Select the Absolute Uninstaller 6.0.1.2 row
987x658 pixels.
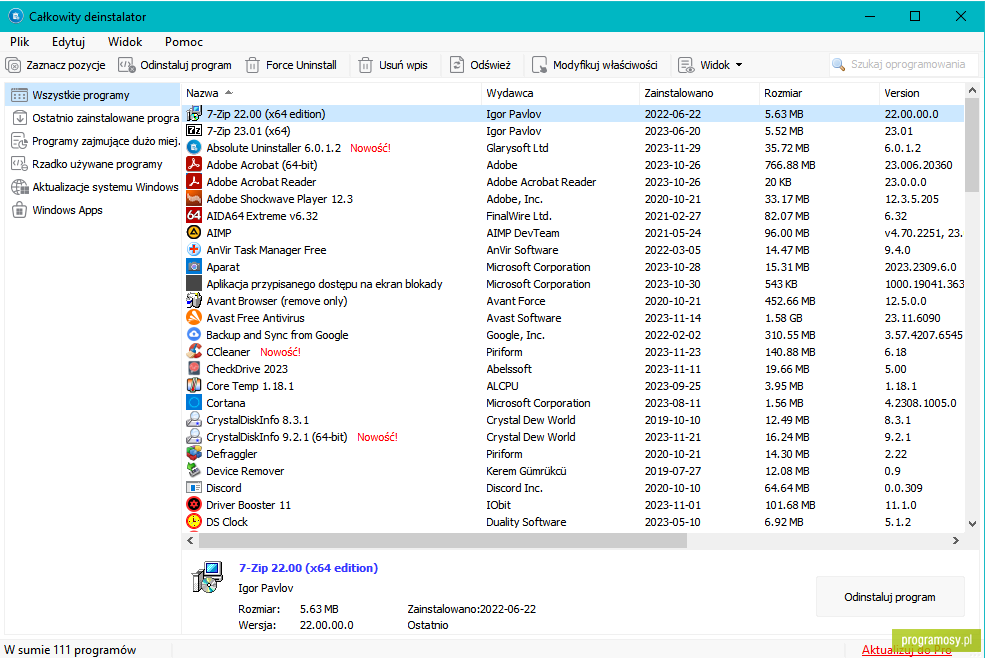573,148
